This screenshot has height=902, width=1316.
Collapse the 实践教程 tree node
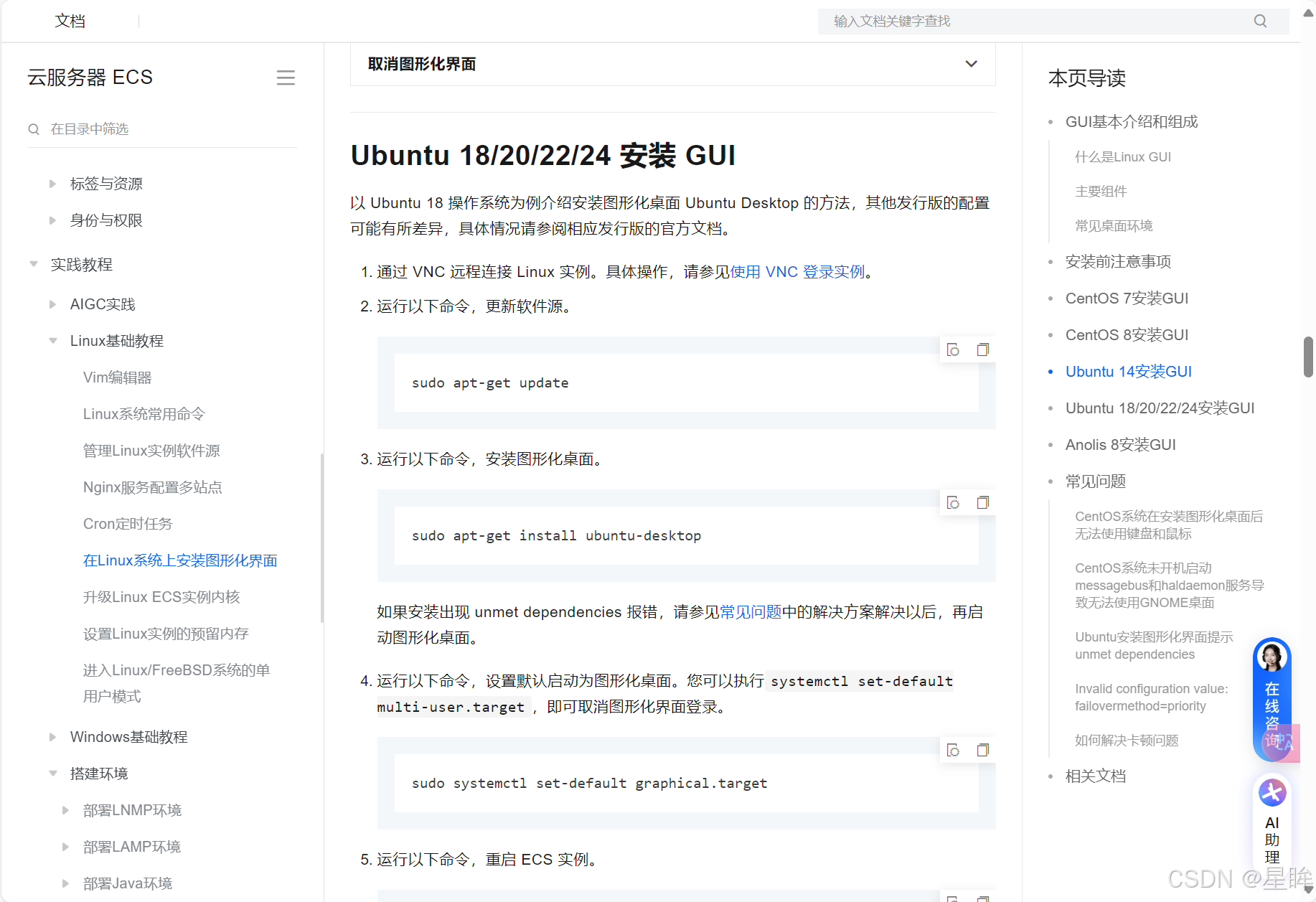click(34, 264)
